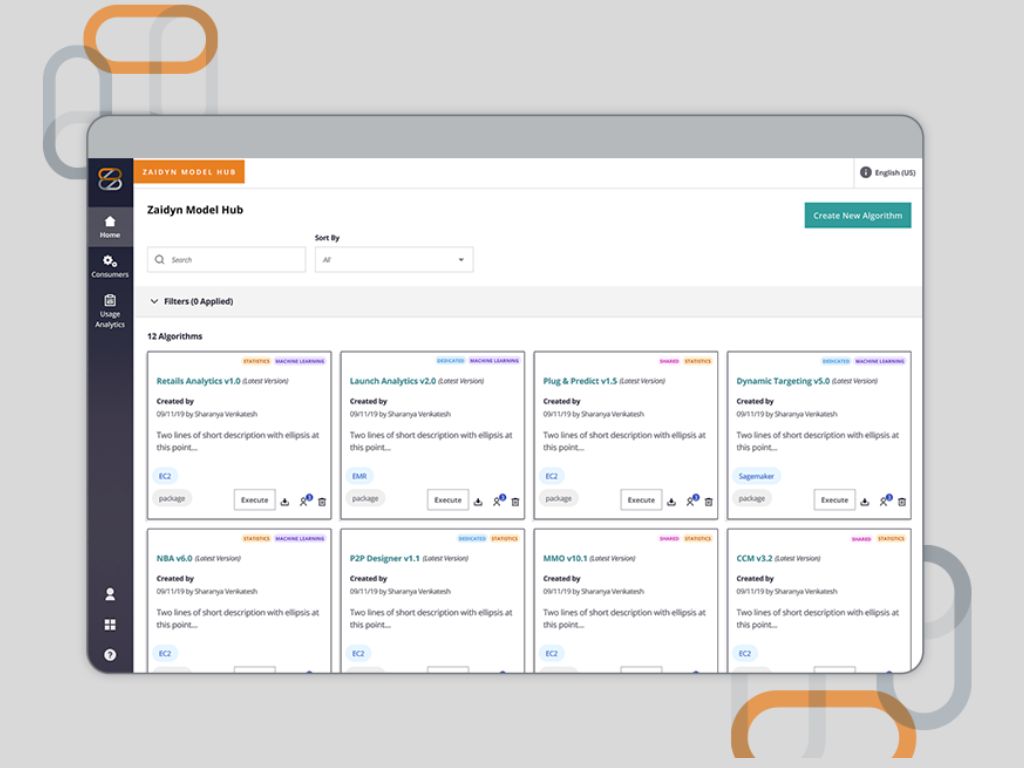Open the apps grid icon in sidebar
Image resolution: width=1024 pixels, height=768 pixels.
[110, 625]
